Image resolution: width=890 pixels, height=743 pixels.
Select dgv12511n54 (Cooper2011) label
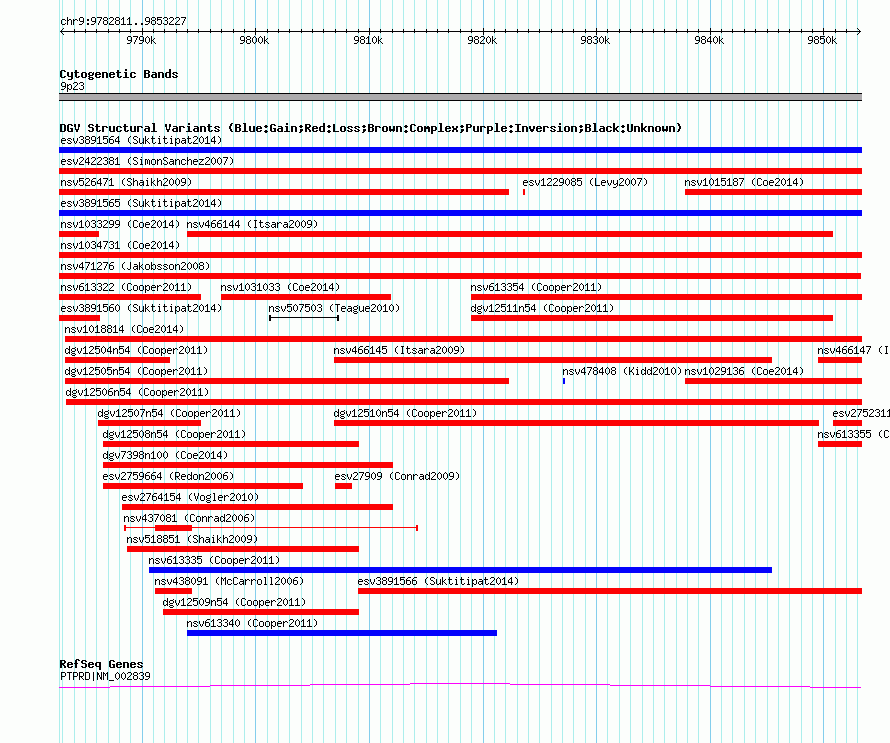(542, 308)
